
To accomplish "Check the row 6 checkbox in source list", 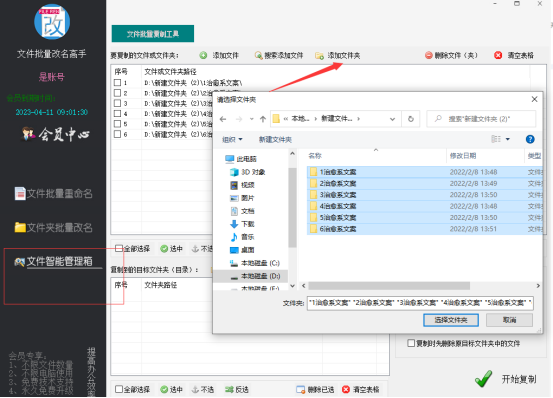I will [x=117, y=134].
